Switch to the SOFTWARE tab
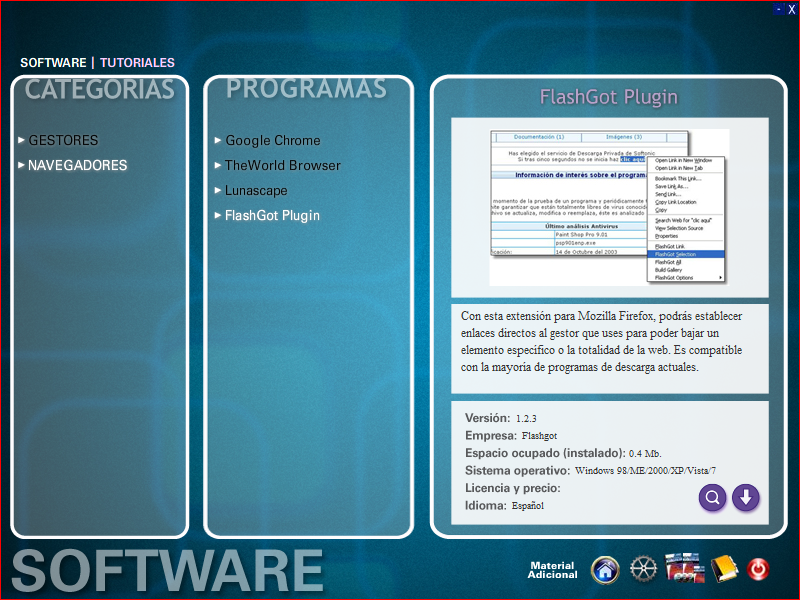This screenshot has height=600, width=800. tap(53, 63)
